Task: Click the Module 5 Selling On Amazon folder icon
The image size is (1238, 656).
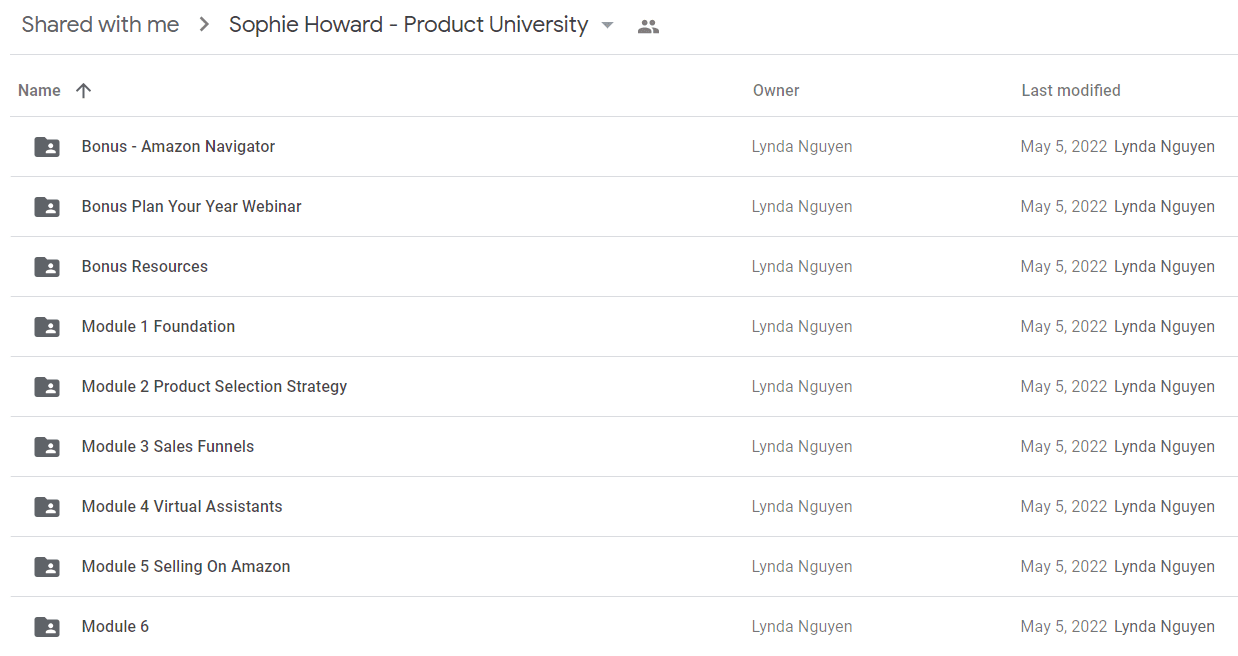Action: click(47, 567)
